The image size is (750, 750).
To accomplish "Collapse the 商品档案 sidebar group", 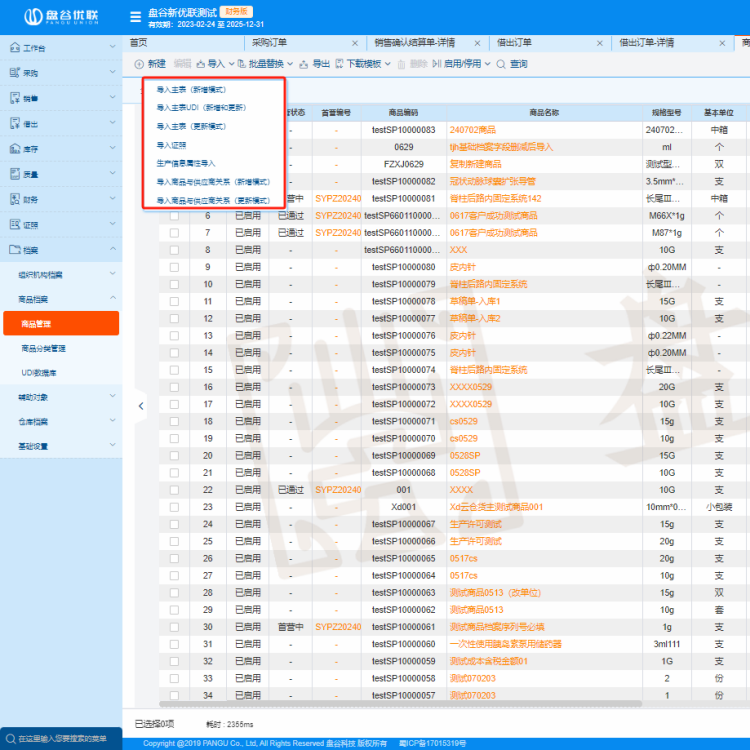I will pos(113,298).
